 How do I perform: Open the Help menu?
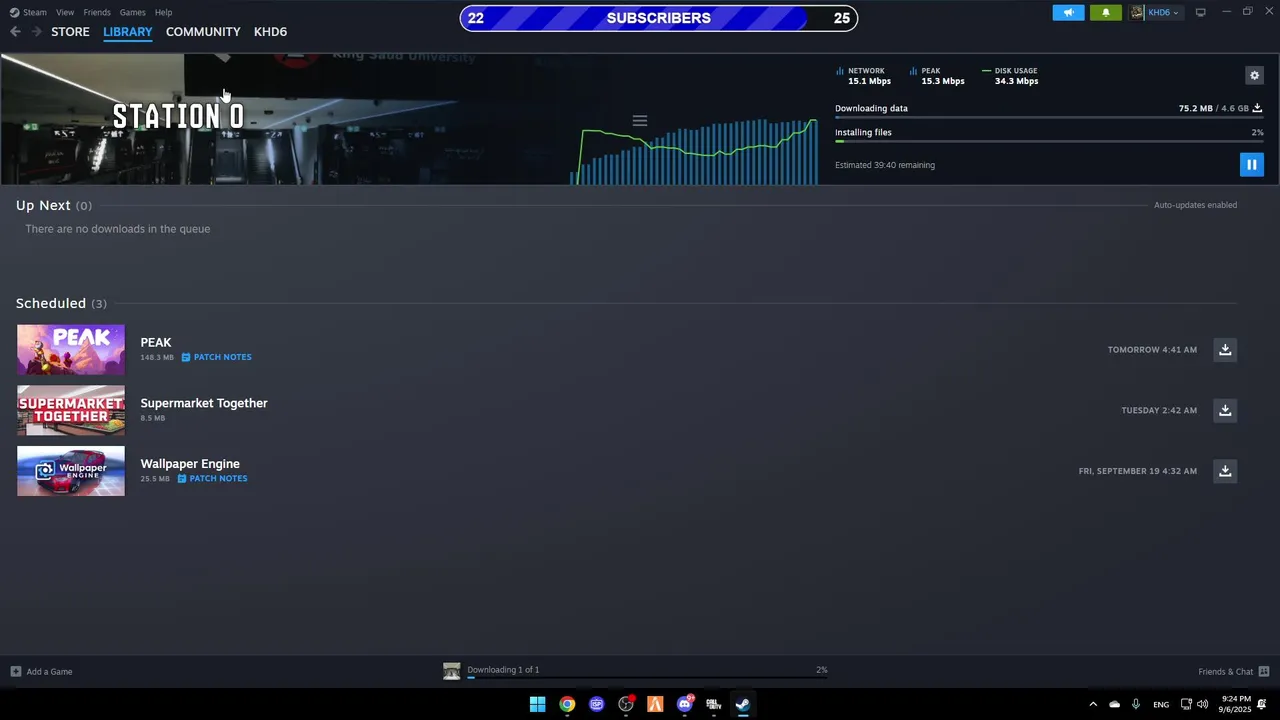coord(163,12)
